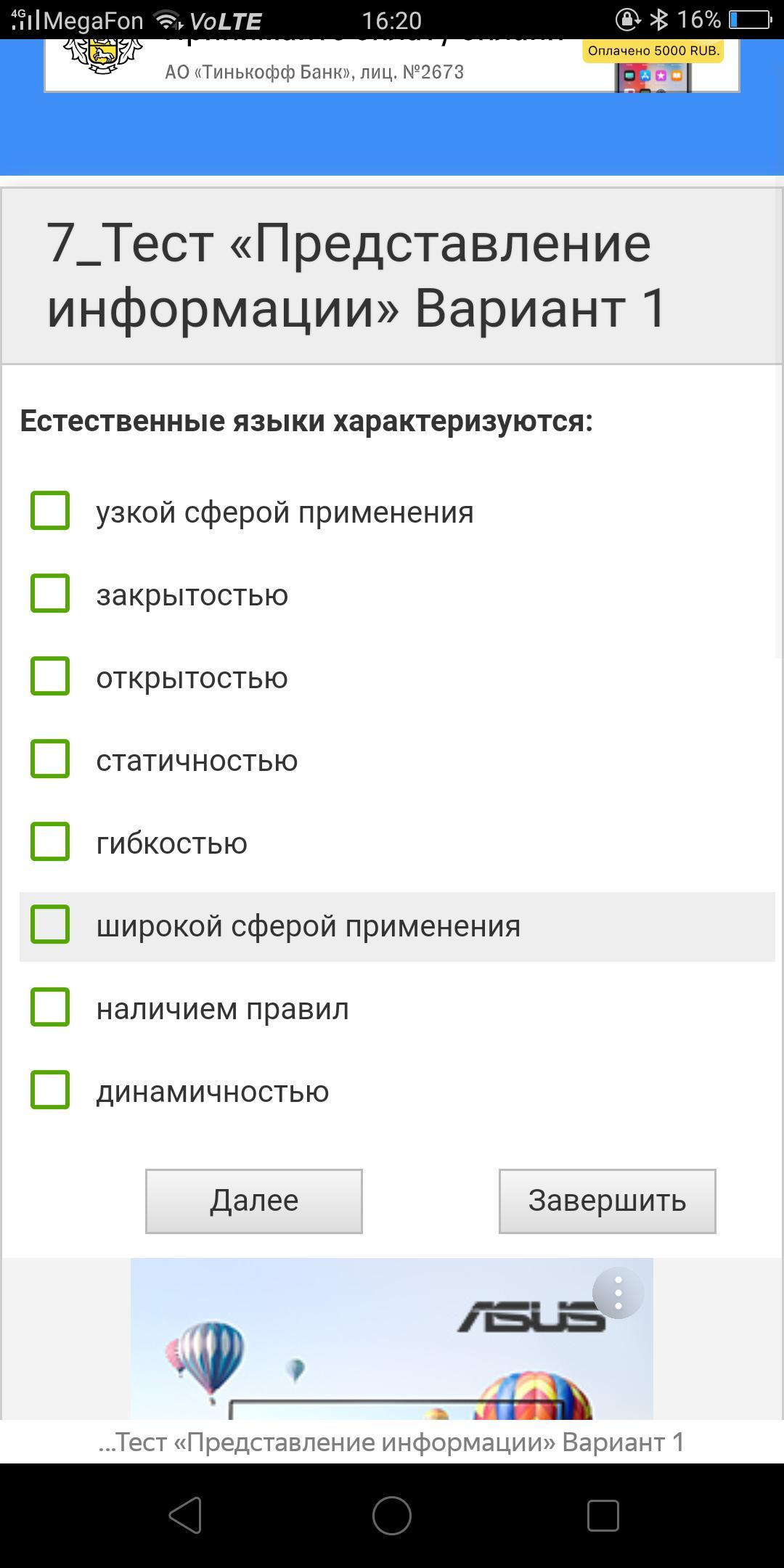
Task: Tap the Android home circle icon
Action: [392, 1516]
